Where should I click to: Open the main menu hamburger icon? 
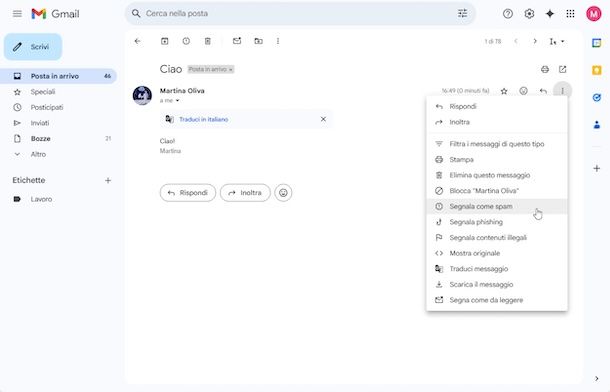(17, 14)
